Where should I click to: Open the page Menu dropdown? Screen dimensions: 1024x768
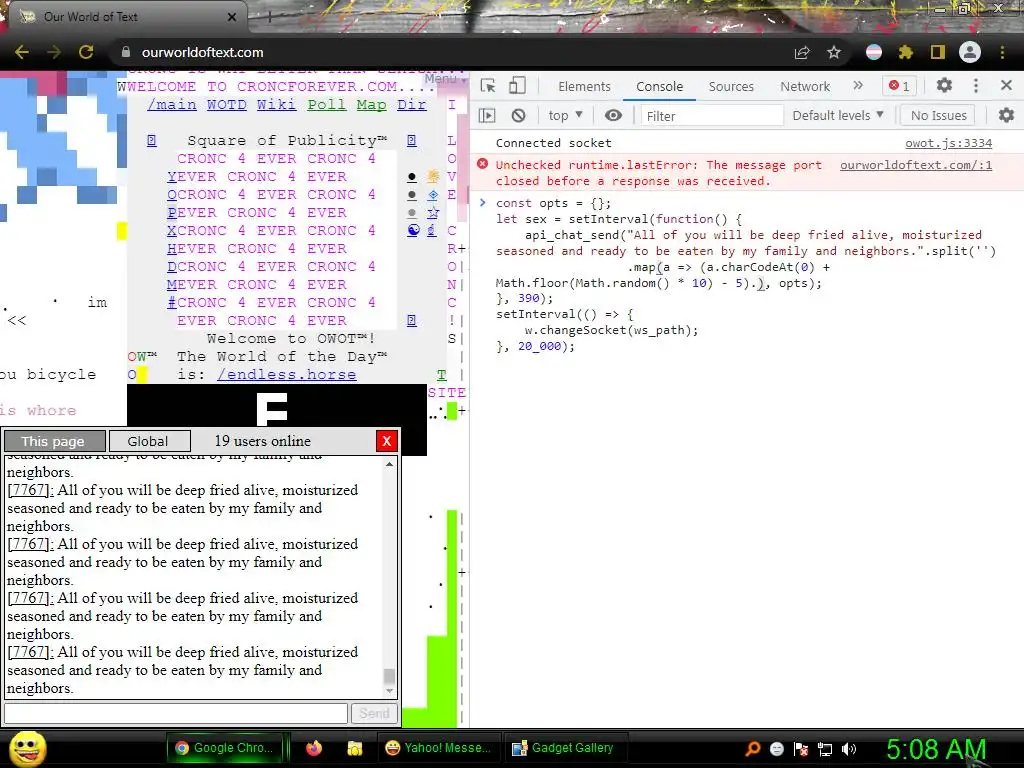[445, 78]
